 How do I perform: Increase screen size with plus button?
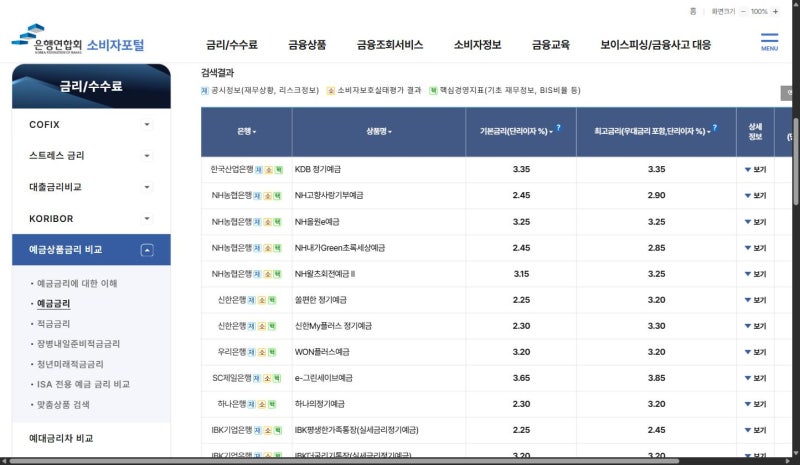(x=775, y=11)
